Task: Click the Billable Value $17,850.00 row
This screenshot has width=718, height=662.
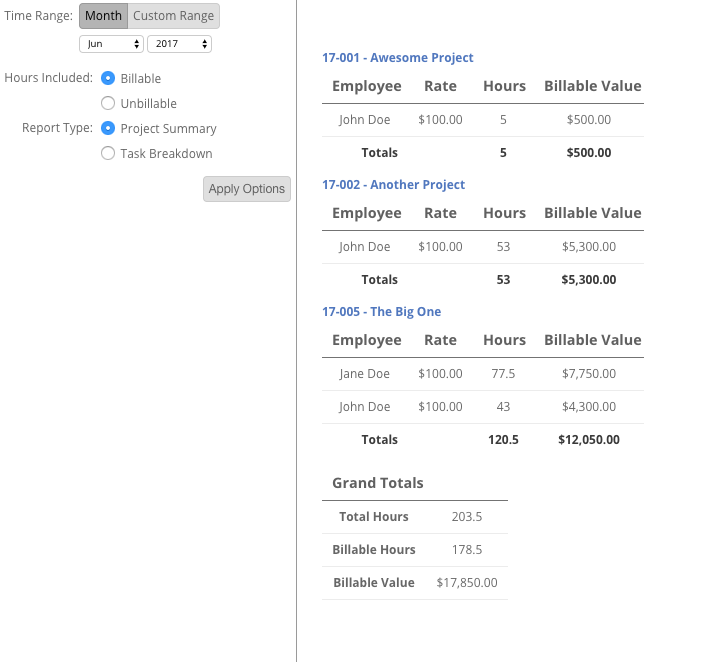Action: tap(415, 583)
